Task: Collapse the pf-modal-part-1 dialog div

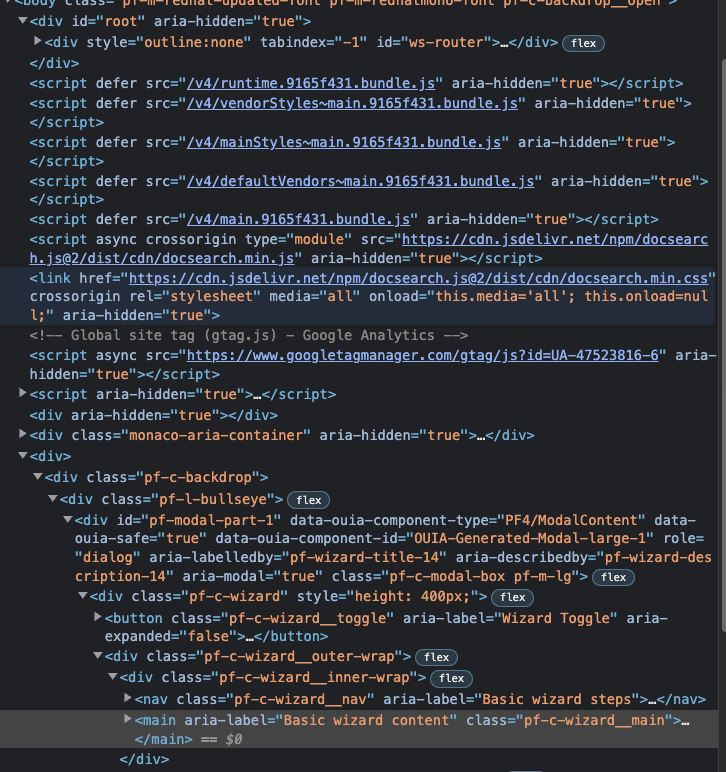Action: click(x=68, y=519)
